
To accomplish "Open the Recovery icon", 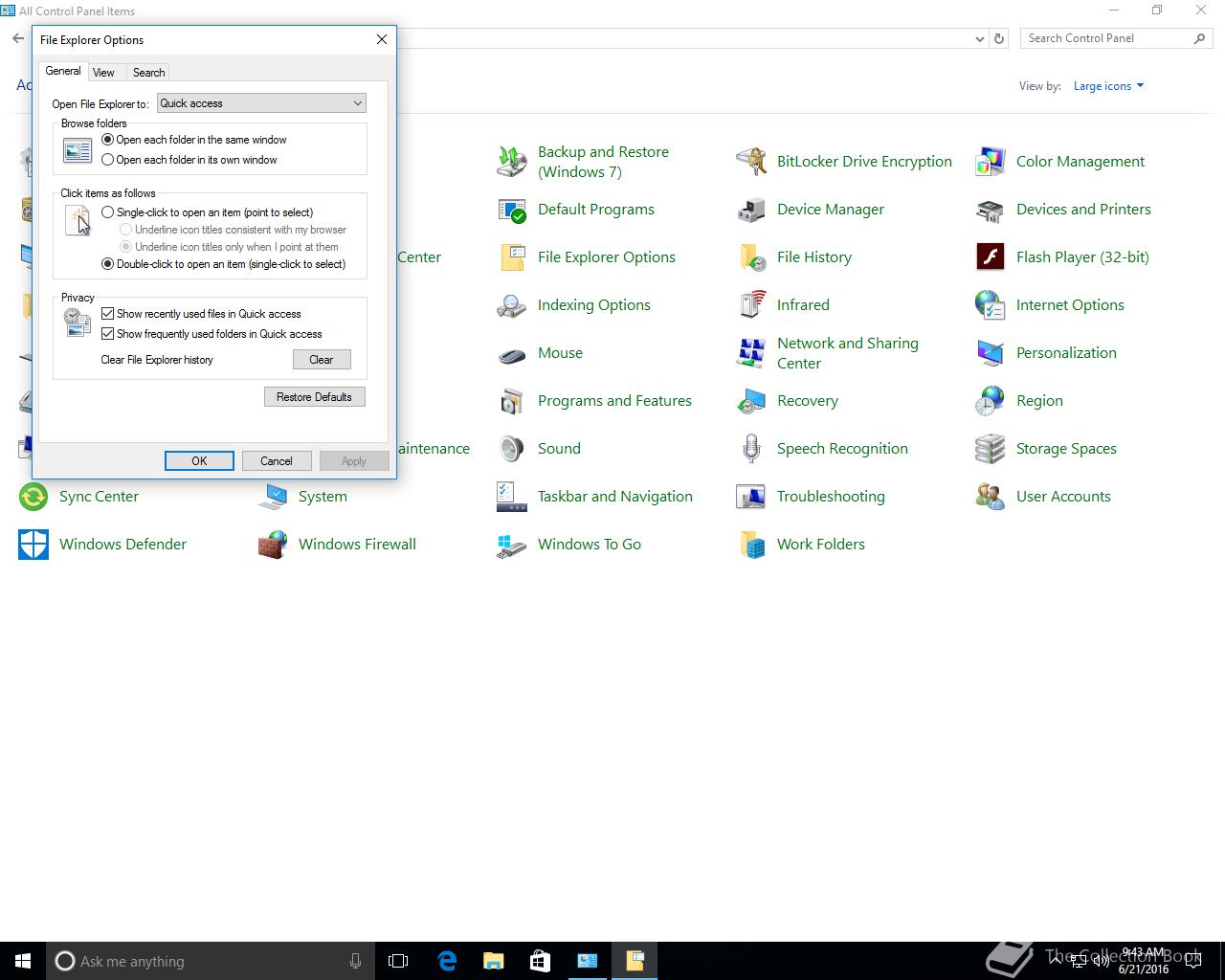I will [751, 401].
